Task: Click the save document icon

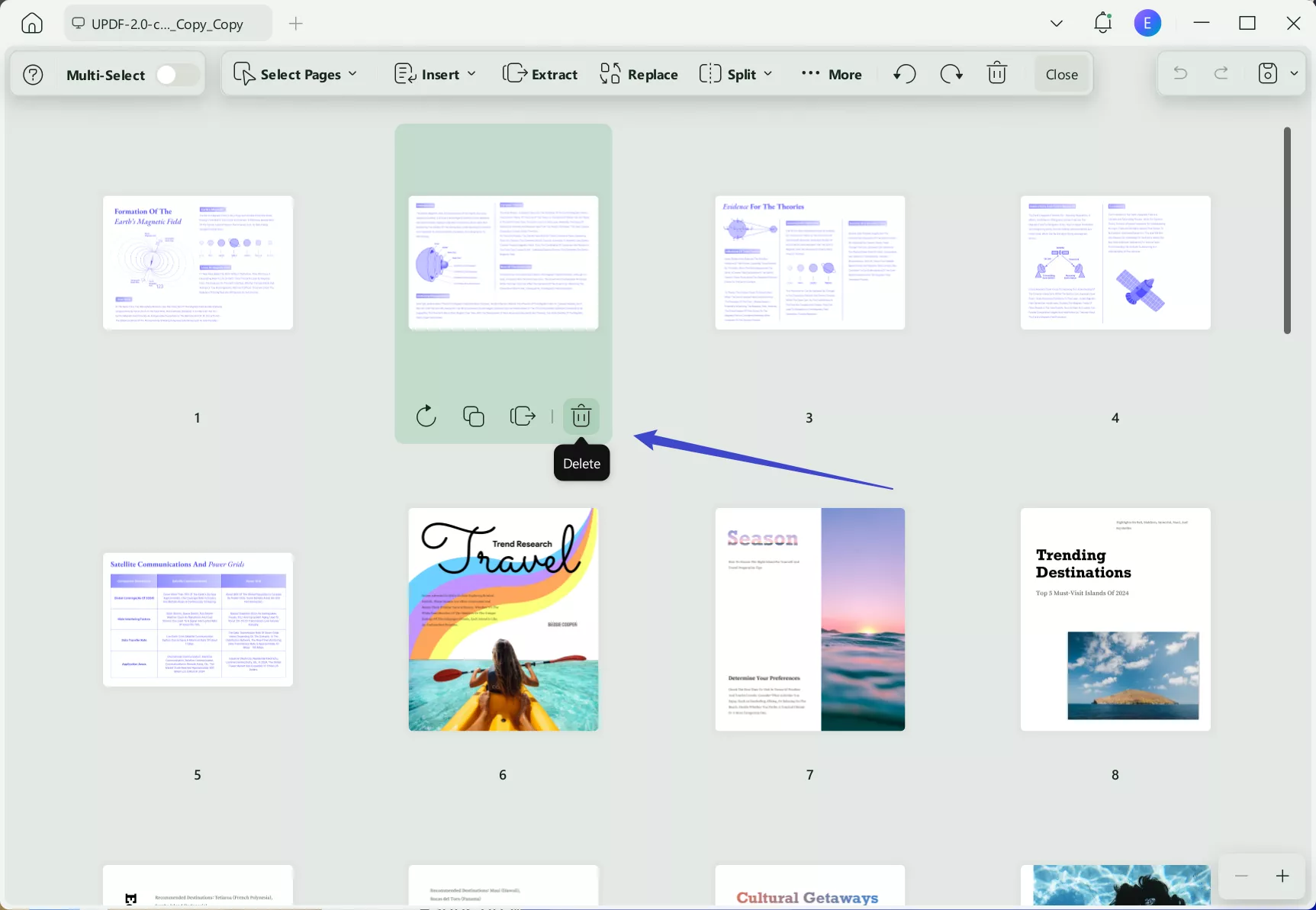Action: pyautogui.click(x=1266, y=73)
